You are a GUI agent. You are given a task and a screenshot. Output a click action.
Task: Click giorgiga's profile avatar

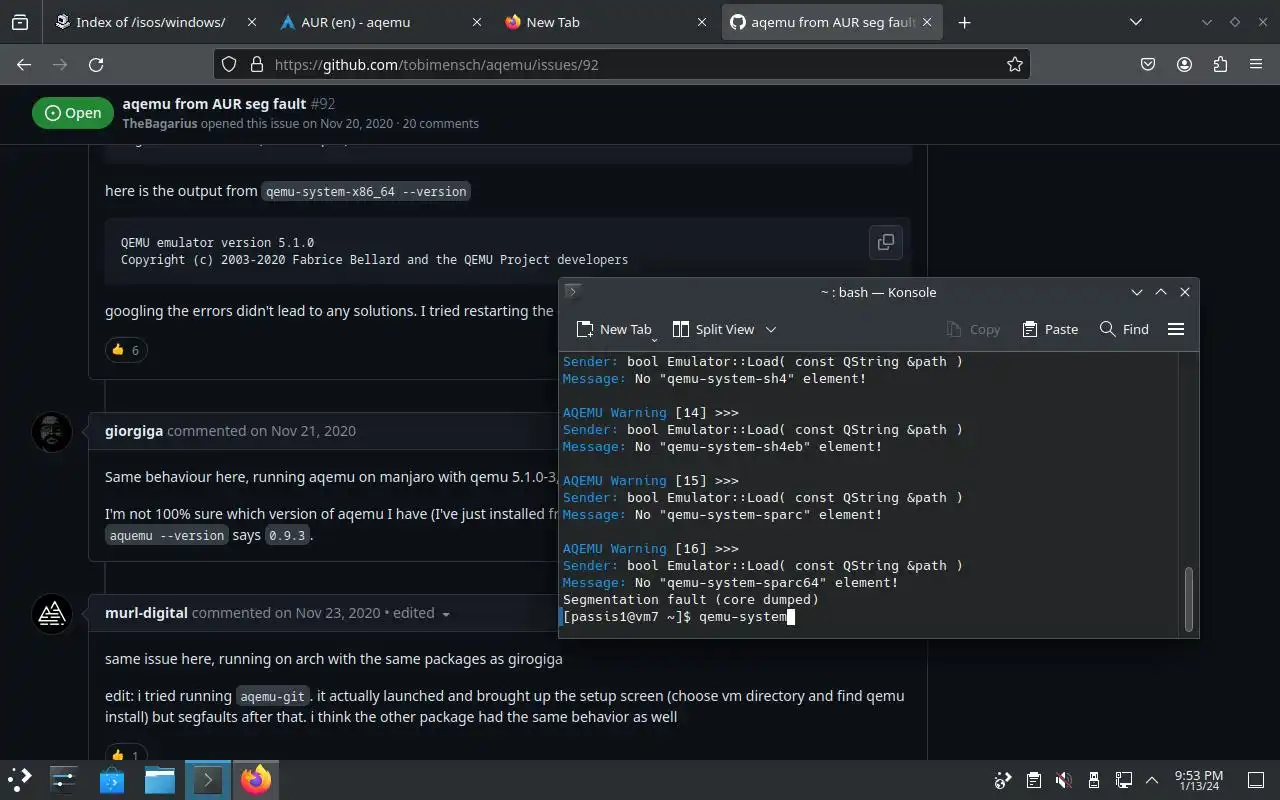coord(52,432)
